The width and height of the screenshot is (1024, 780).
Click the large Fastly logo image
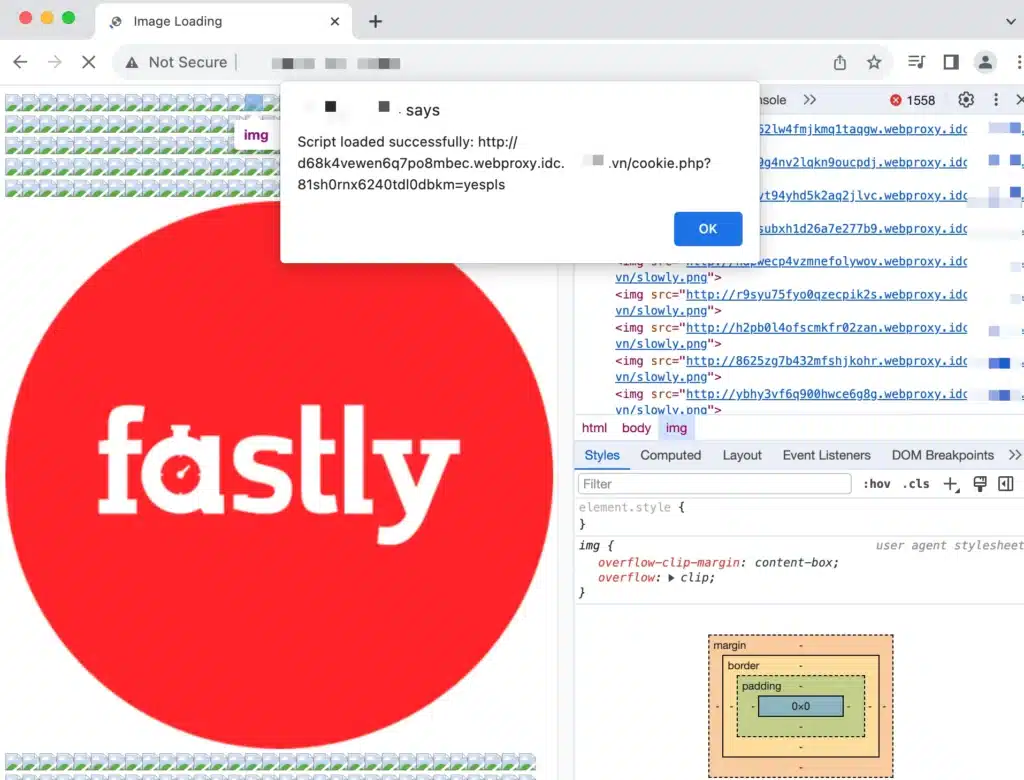click(x=280, y=474)
